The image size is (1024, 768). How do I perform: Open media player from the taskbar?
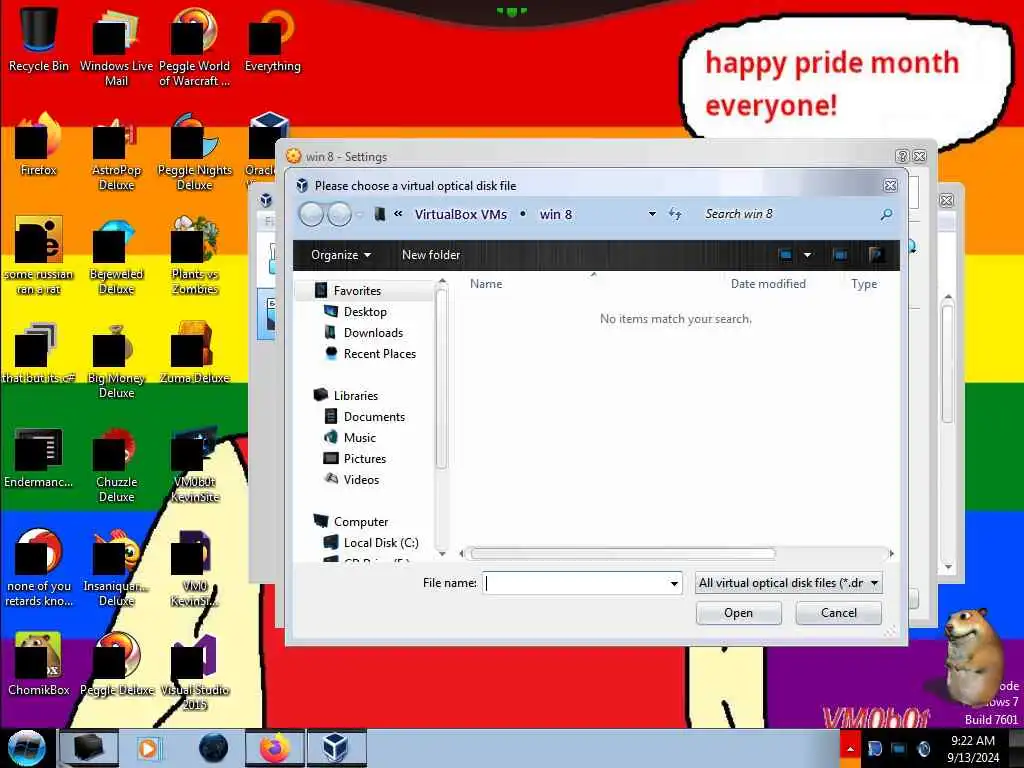tap(148, 748)
